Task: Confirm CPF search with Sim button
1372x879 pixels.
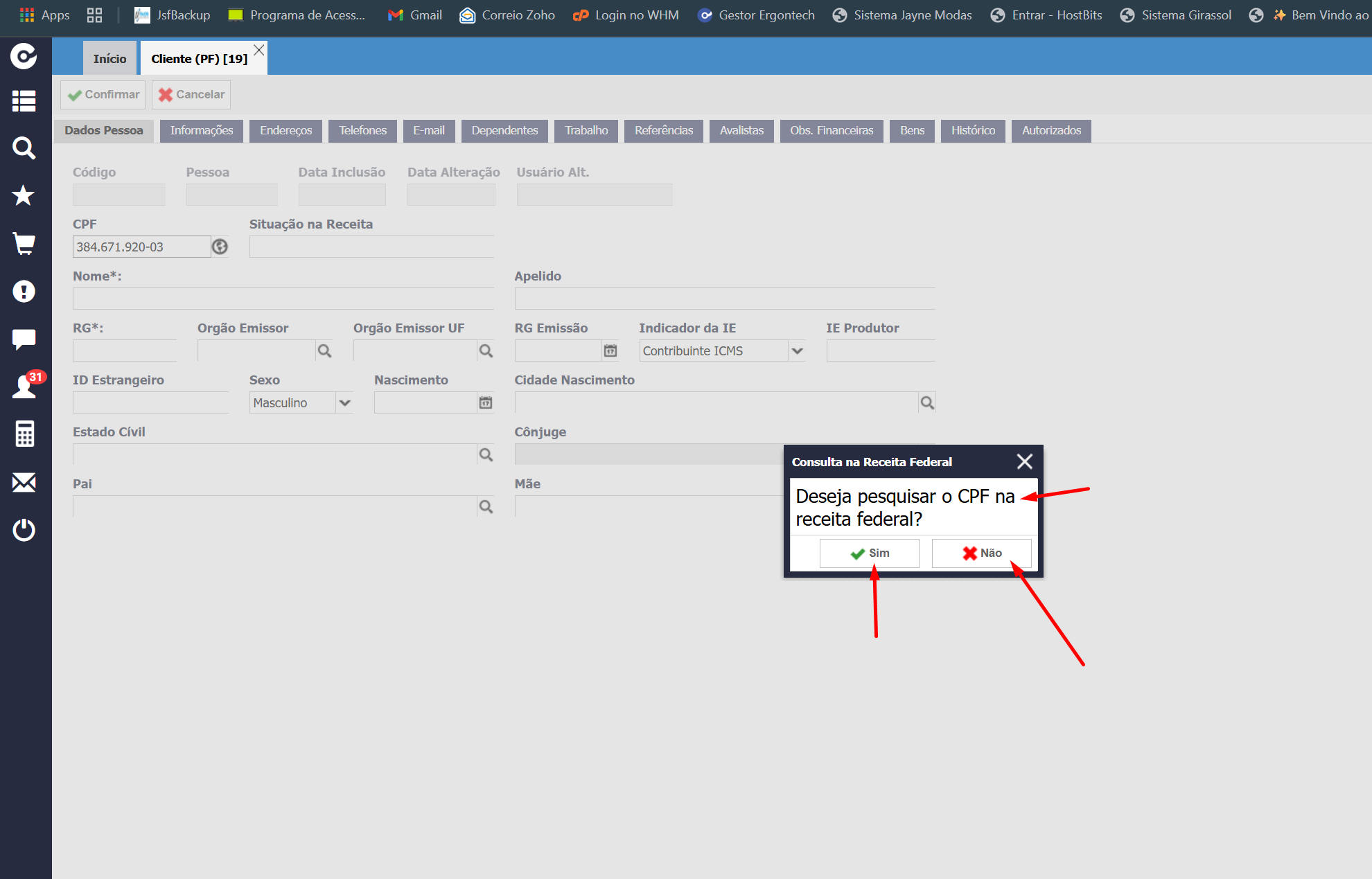Action: (x=870, y=553)
